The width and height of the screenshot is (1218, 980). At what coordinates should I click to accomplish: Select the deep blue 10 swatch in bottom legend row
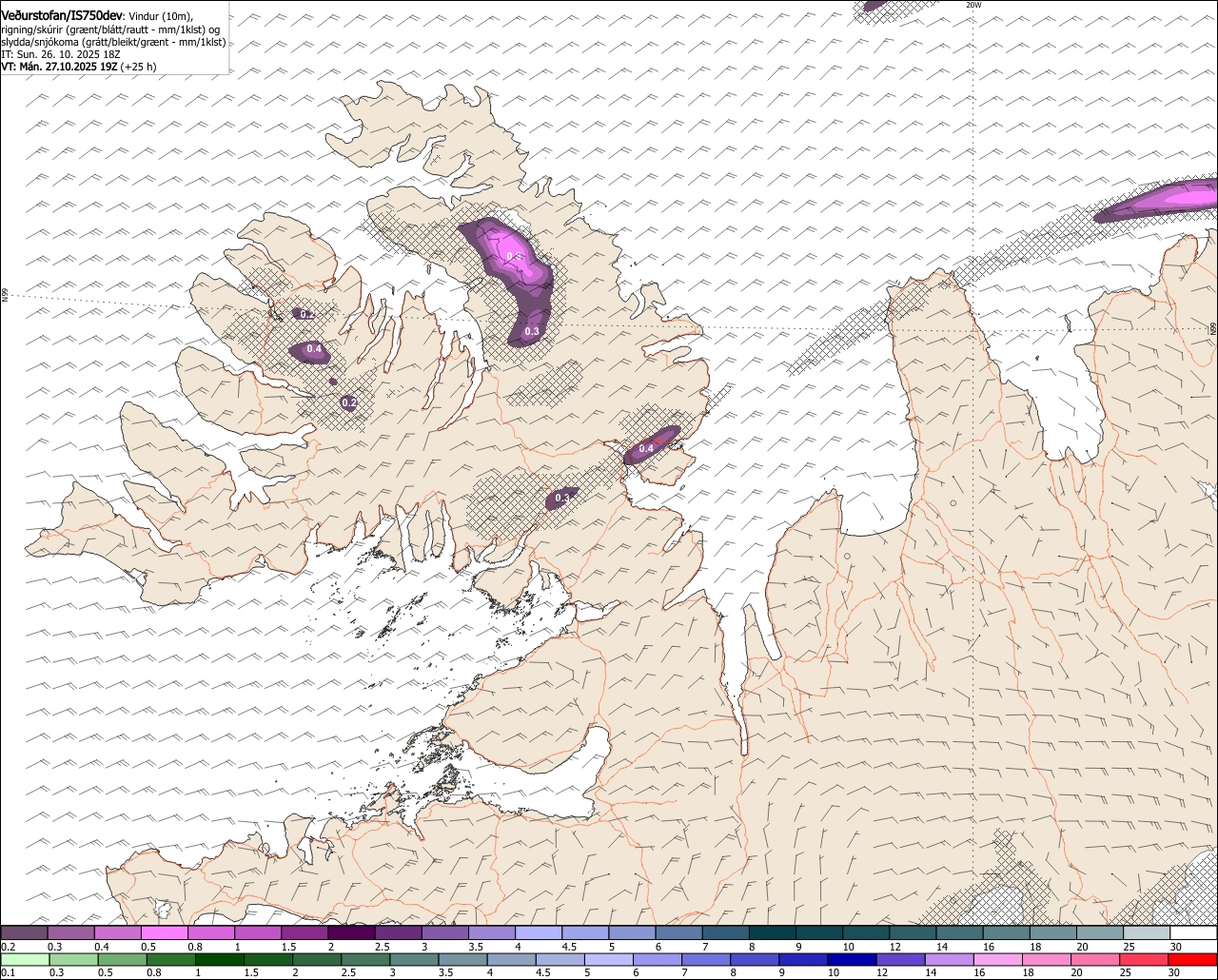(x=852, y=959)
